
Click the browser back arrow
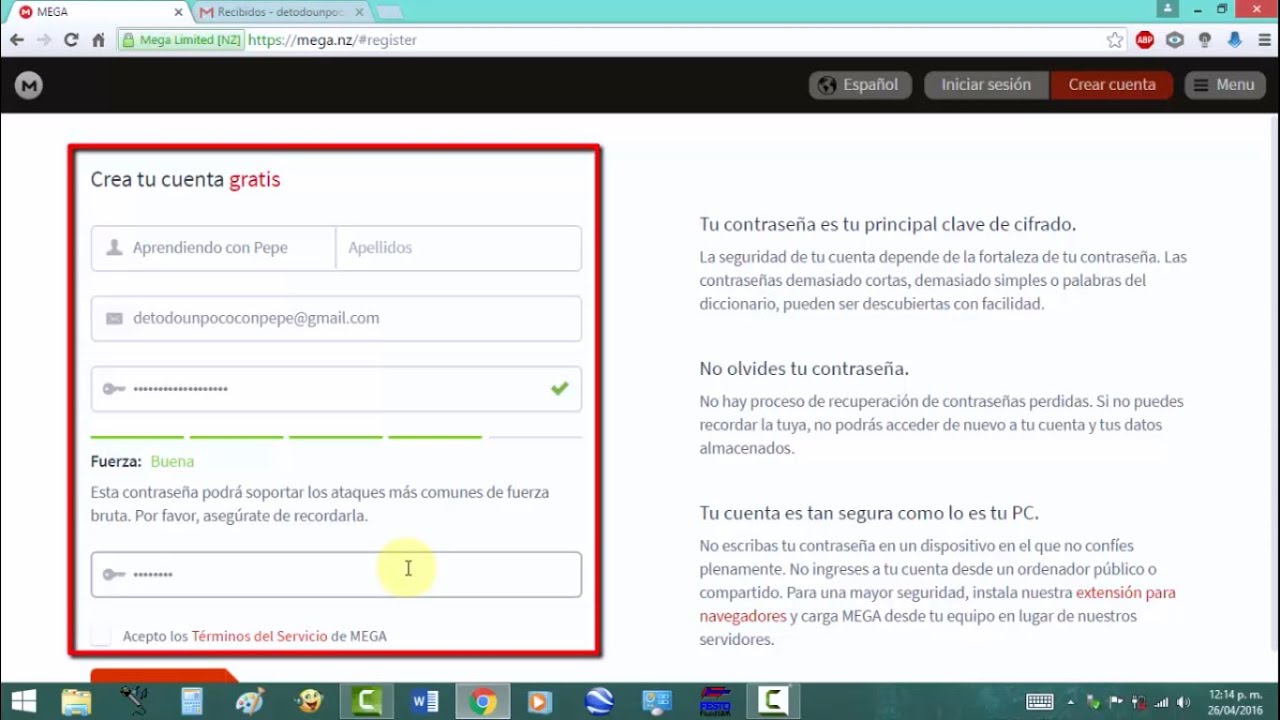pos(17,40)
